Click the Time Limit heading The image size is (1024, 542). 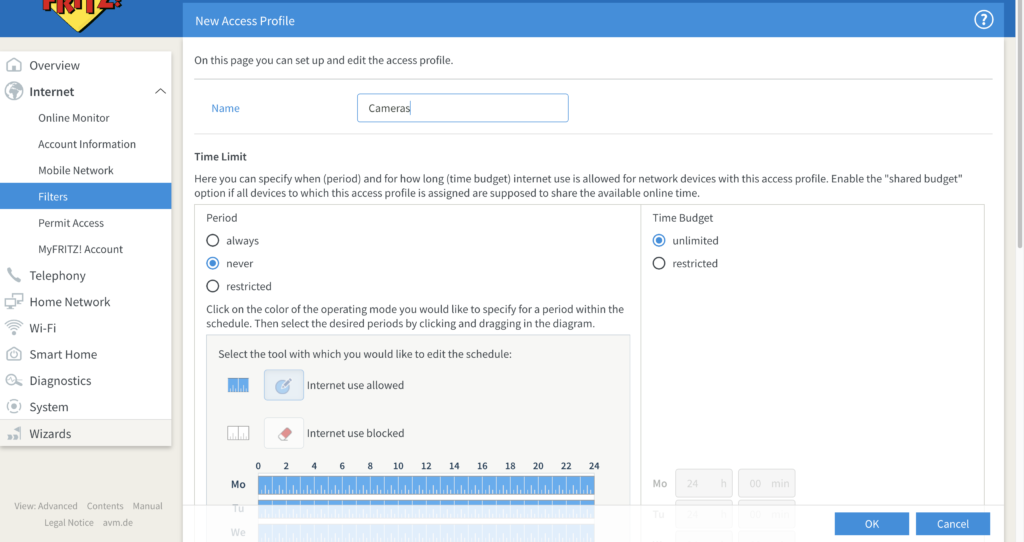click(220, 157)
